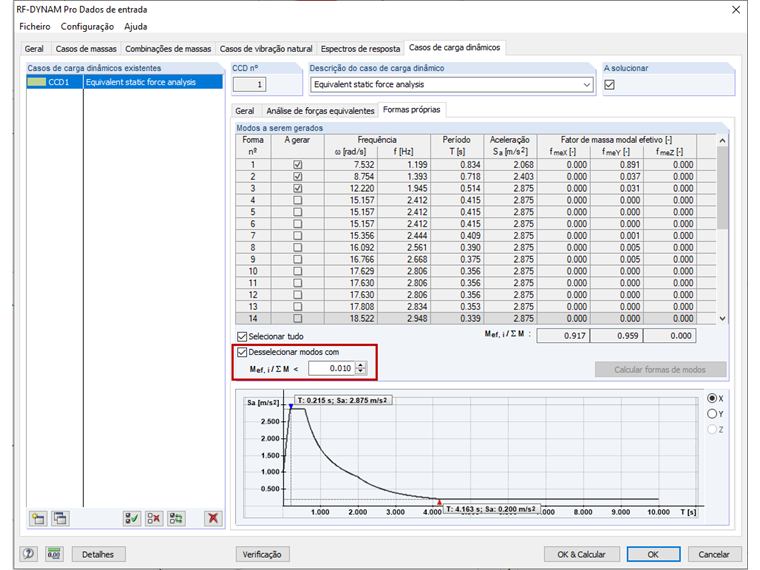Click the check-all load cases icon

131,519
